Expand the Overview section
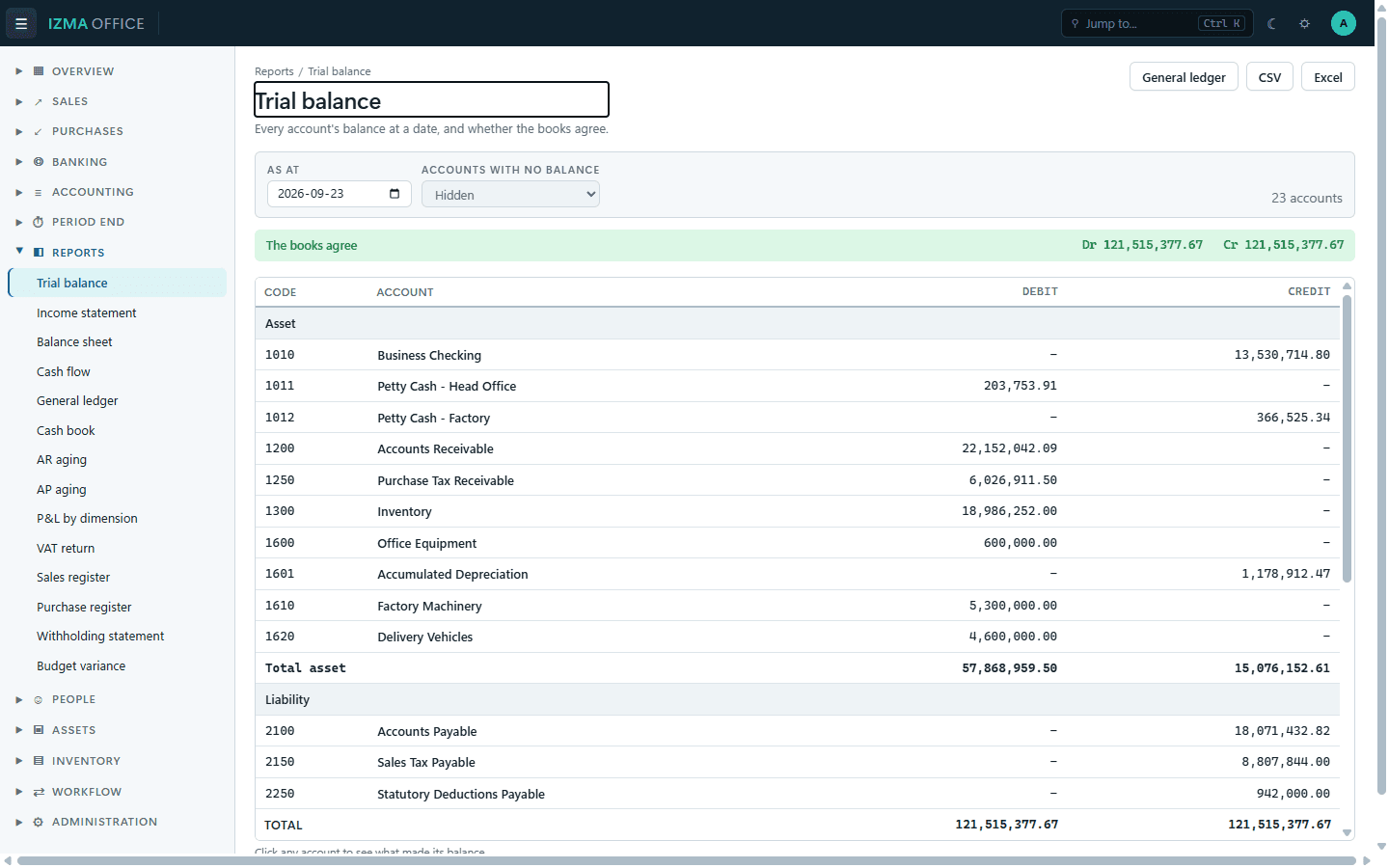Screen dimensions: 1389x868 click(x=19, y=71)
